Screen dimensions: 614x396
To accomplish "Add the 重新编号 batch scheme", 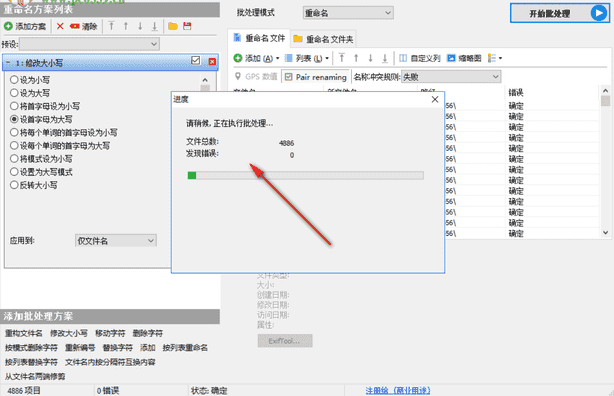I will tap(80, 347).
